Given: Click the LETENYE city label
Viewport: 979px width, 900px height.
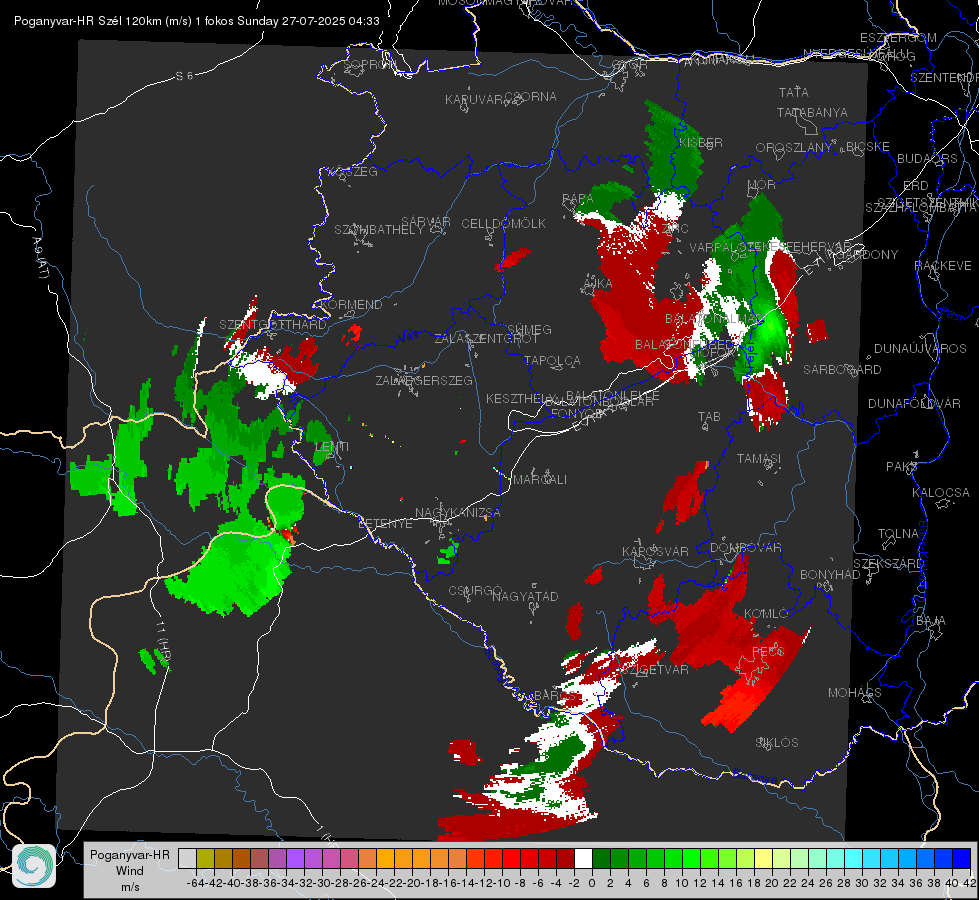Looking at the screenshot, I should [x=385, y=523].
